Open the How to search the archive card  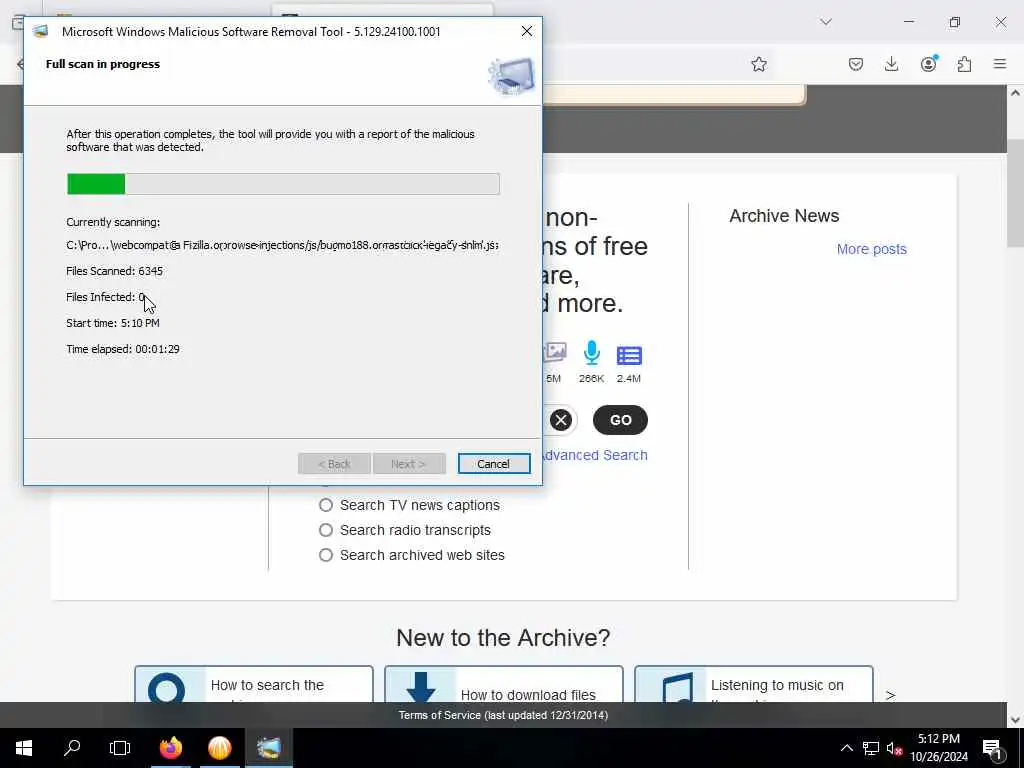(254, 684)
